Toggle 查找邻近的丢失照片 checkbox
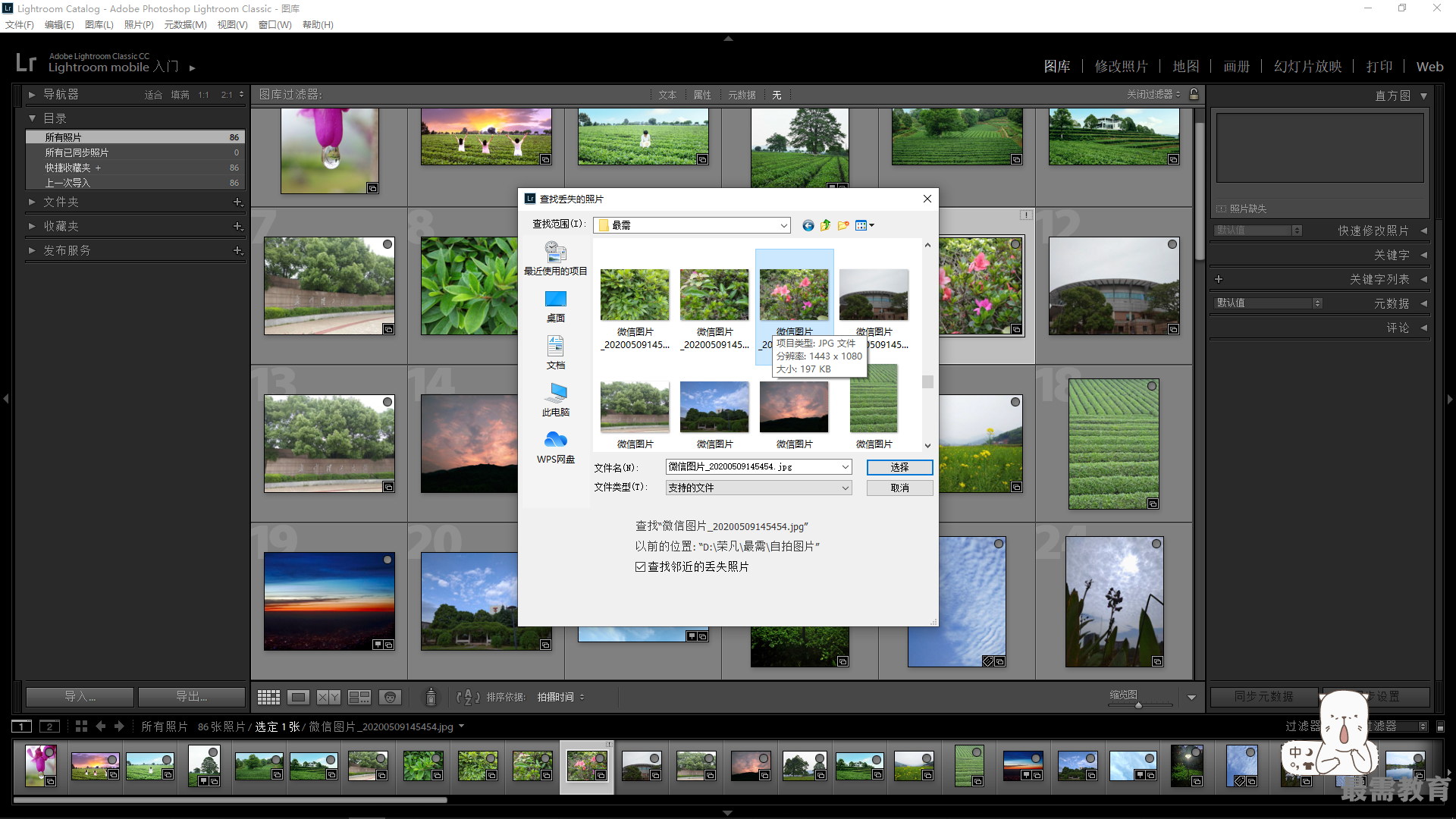Screen dimensions: 1456x819 pos(641,566)
